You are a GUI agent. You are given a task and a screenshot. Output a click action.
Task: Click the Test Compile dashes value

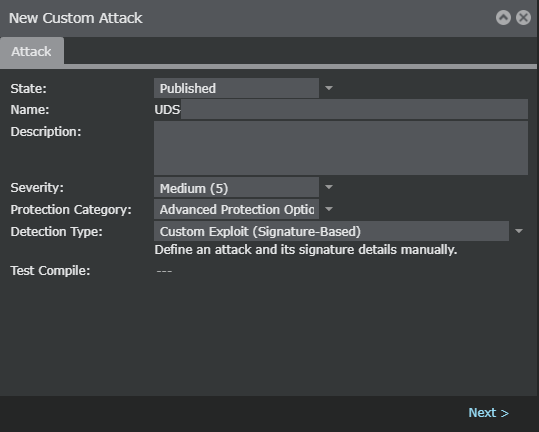pyautogui.click(x=164, y=271)
